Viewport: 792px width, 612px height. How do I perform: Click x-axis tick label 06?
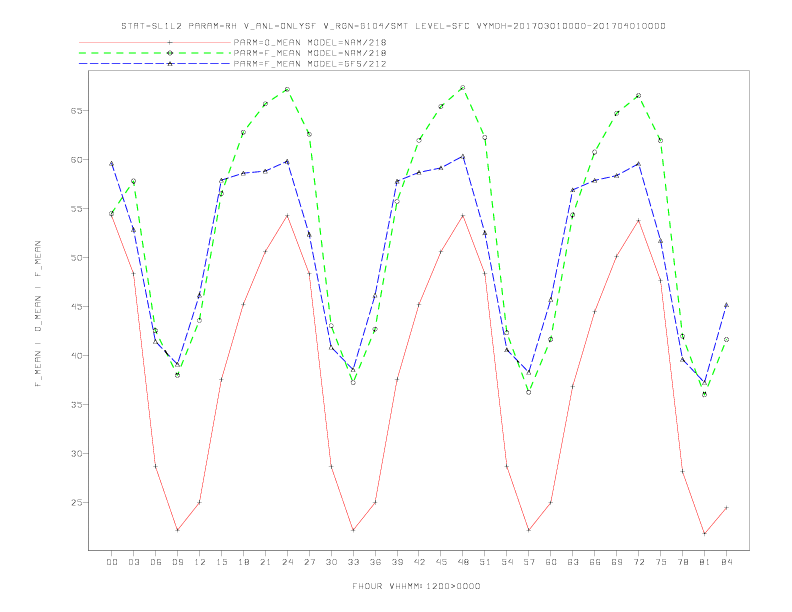[156, 562]
